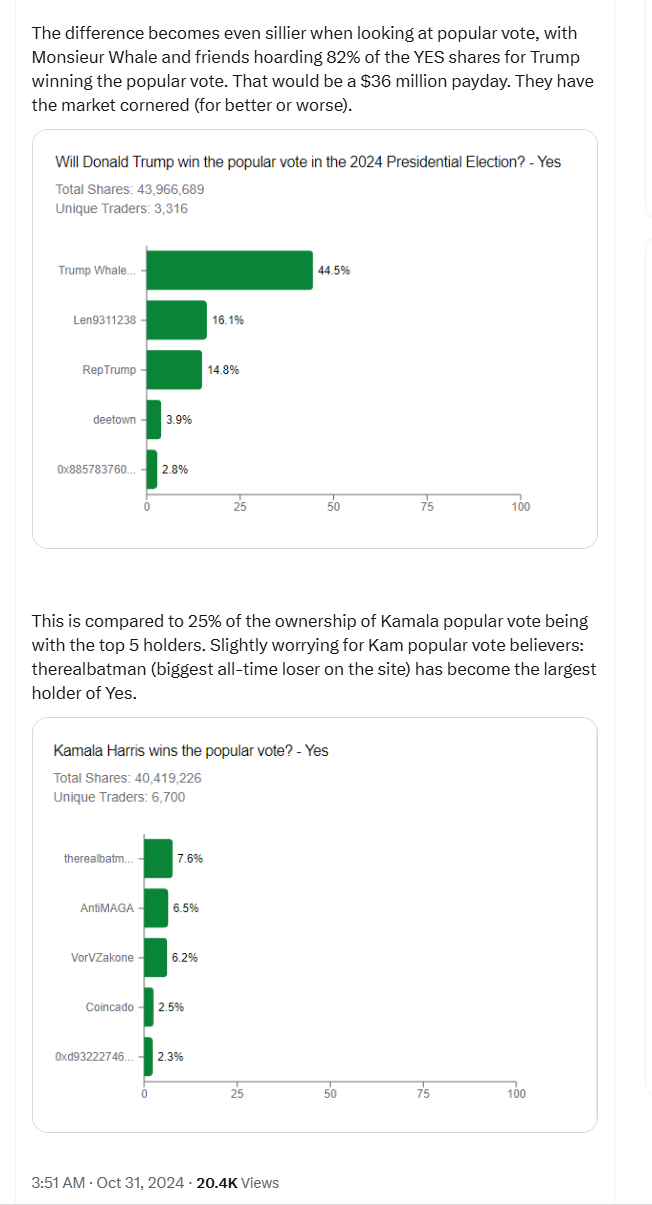Click the 20.4K Views count
Screen dimensions: 652x1205
tap(237, 1182)
